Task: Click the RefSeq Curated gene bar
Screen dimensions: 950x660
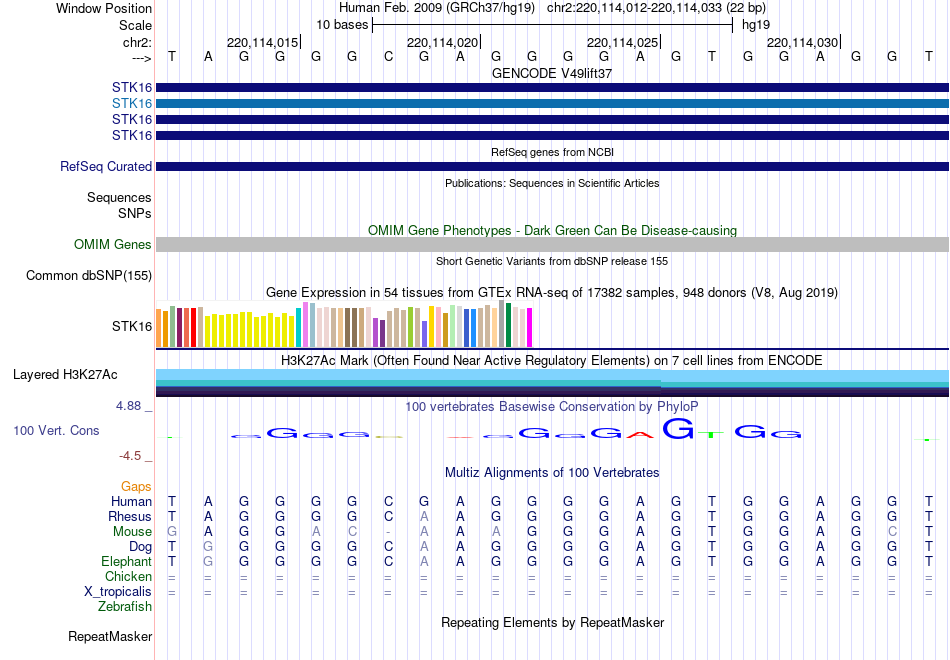Action: pyautogui.click(x=553, y=167)
